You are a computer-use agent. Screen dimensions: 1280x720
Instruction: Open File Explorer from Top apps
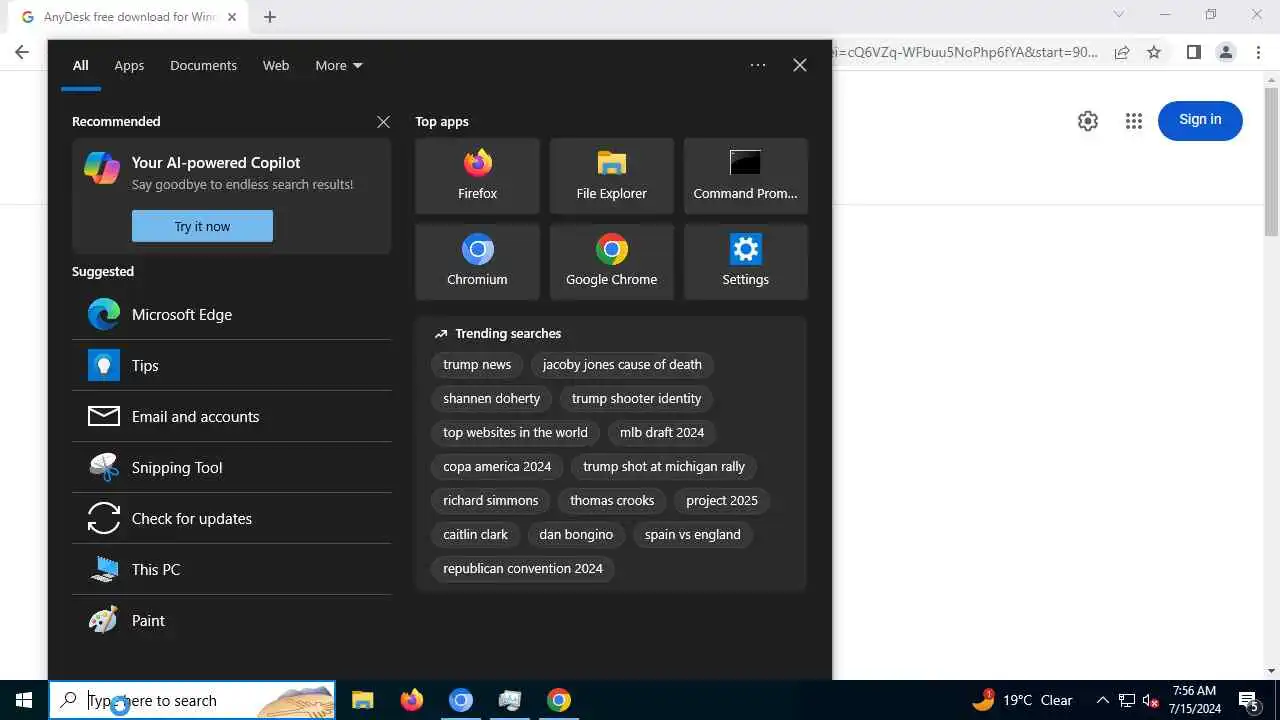(611, 176)
